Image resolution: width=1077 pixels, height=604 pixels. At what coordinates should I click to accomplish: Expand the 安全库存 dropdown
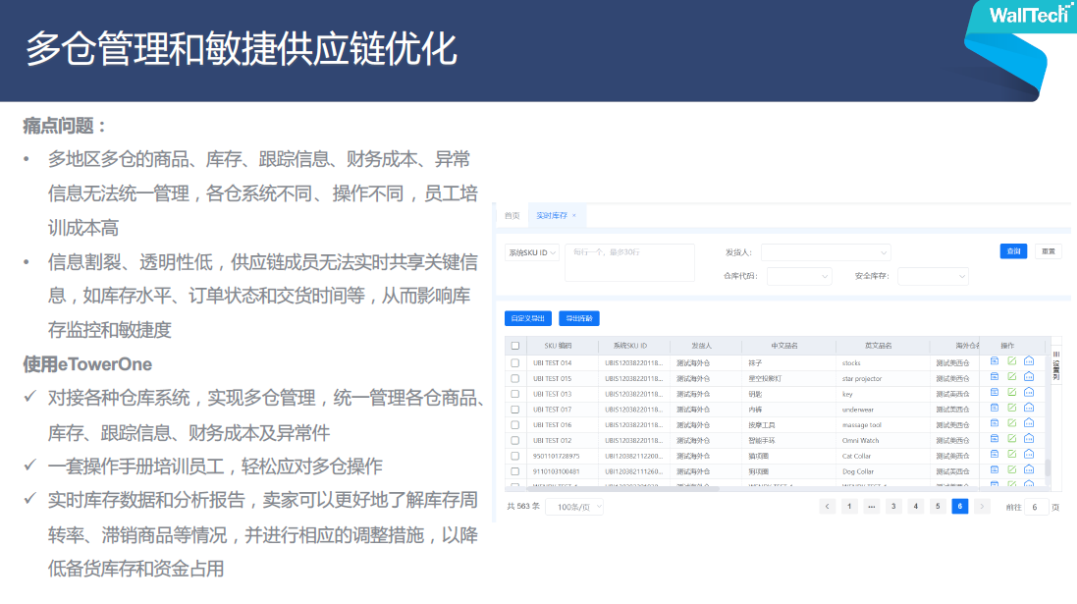(x=933, y=276)
